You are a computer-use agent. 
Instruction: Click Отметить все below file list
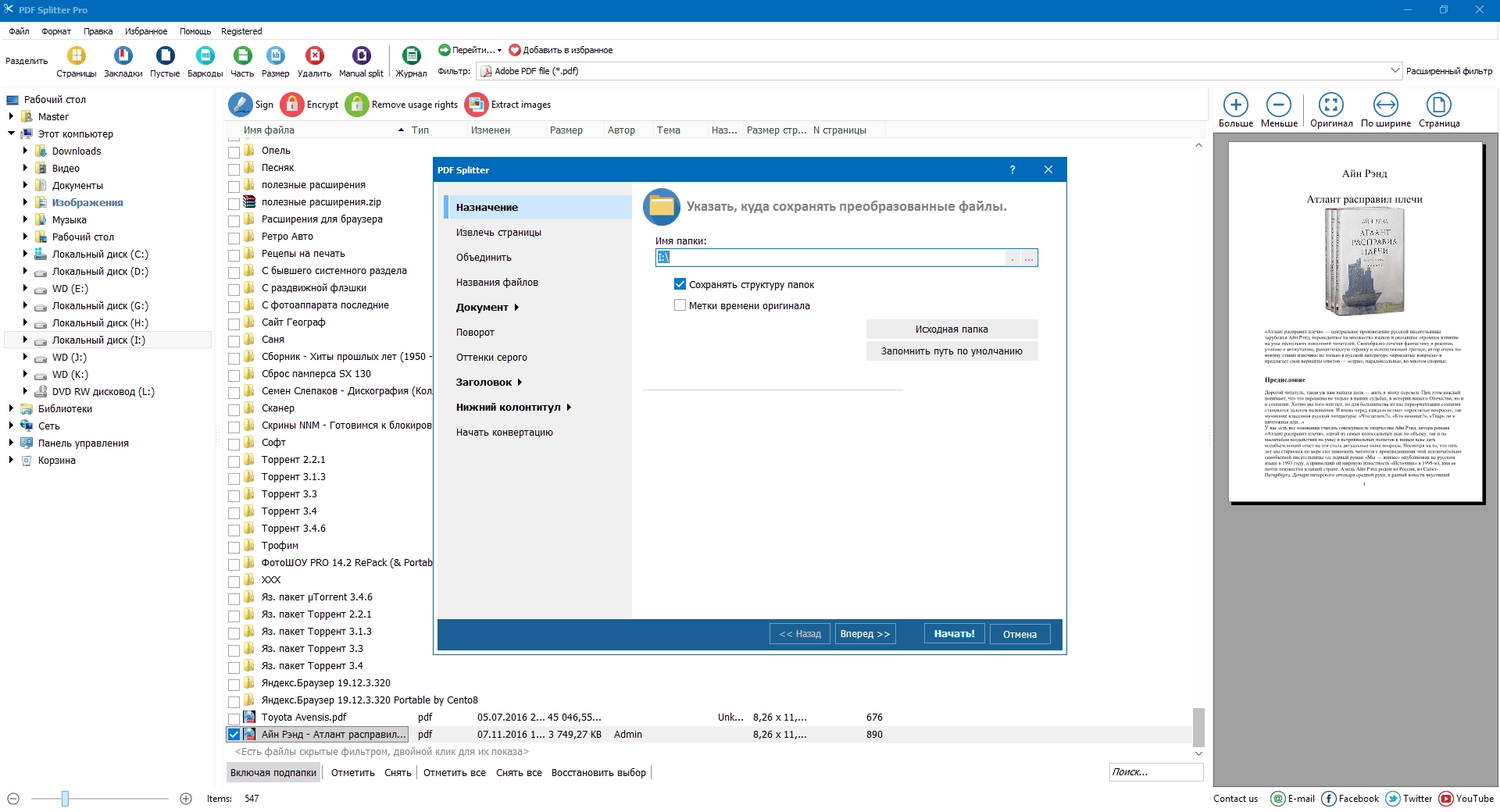pyautogui.click(x=455, y=773)
